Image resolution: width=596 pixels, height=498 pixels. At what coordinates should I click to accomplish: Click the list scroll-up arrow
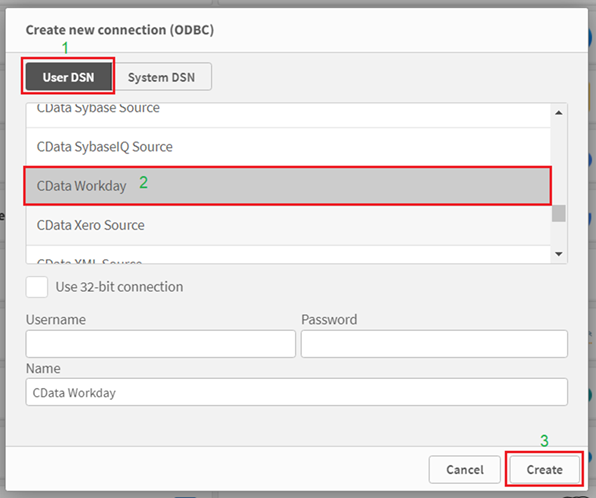(559, 113)
